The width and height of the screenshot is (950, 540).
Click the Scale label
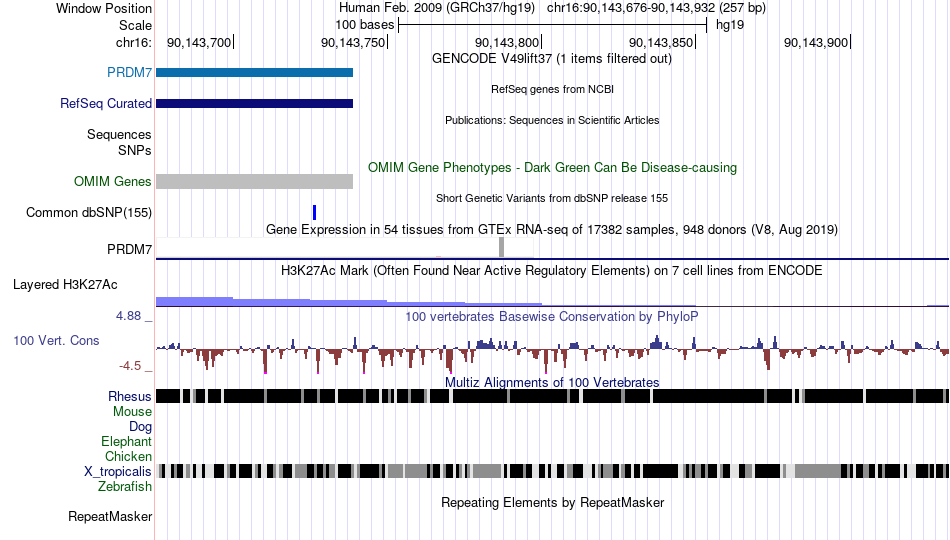[x=135, y=26]
